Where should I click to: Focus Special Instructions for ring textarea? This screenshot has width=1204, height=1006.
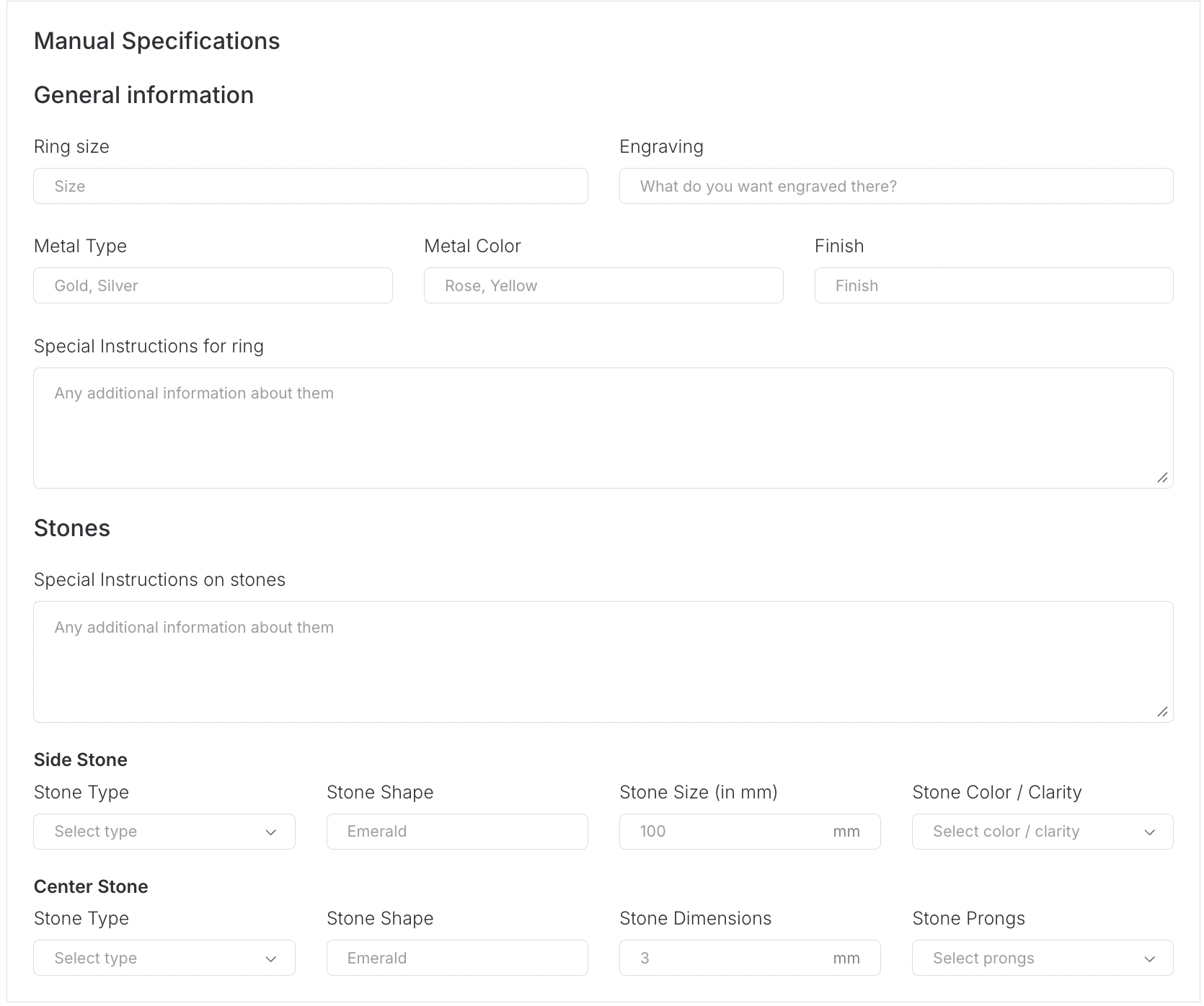click(603, 428)
